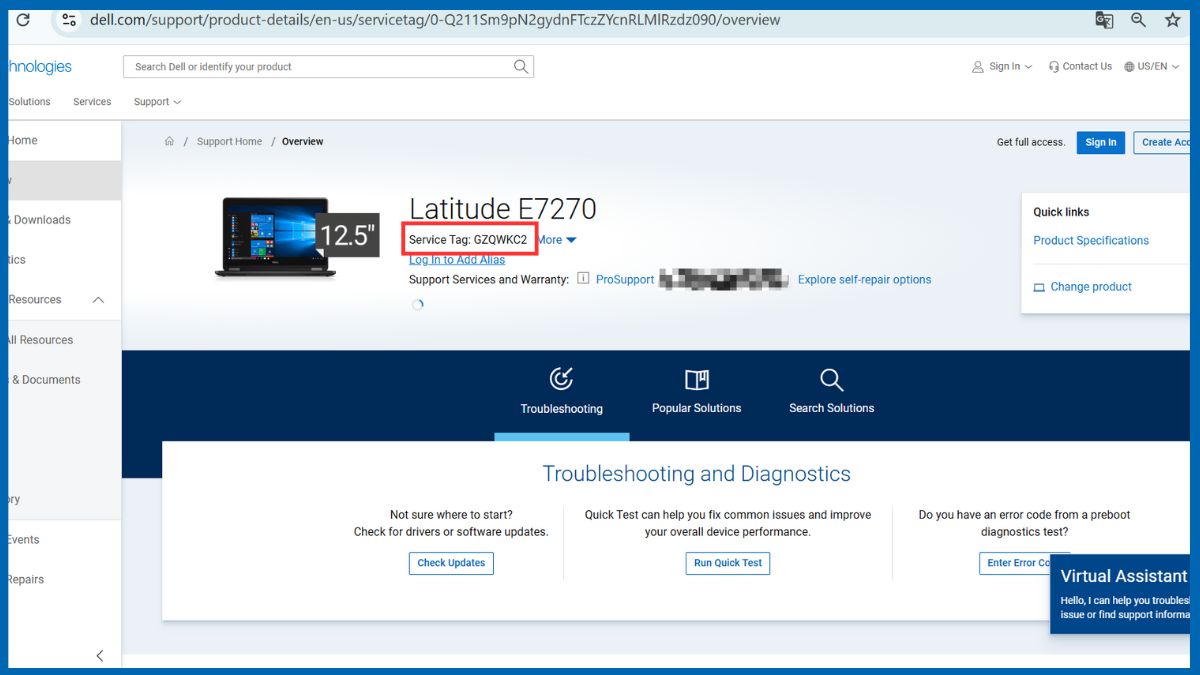This screenshot has height=675, width=1200.
Task: Click the Search Solutions magnifier icon
Action: [831, 379]
